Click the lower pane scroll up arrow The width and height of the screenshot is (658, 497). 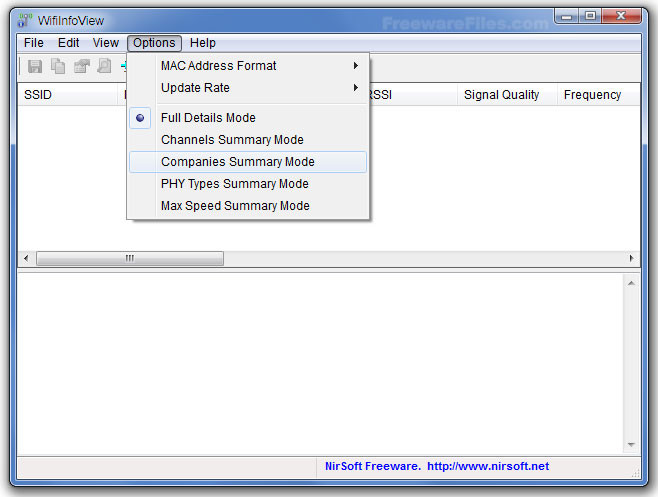(631, 283)
